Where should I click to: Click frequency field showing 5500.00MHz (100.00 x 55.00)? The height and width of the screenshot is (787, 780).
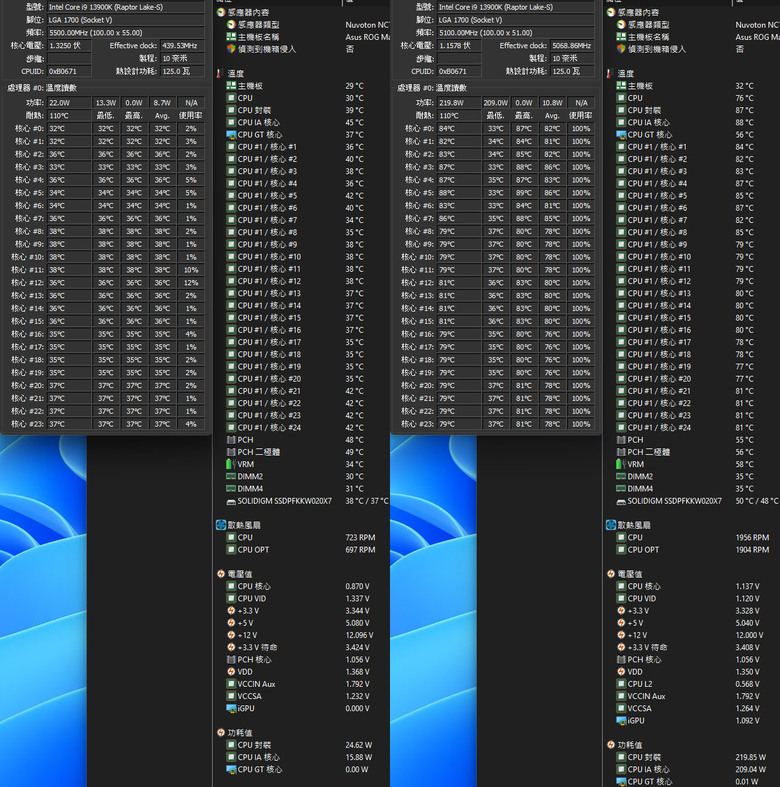coord(125,33)
